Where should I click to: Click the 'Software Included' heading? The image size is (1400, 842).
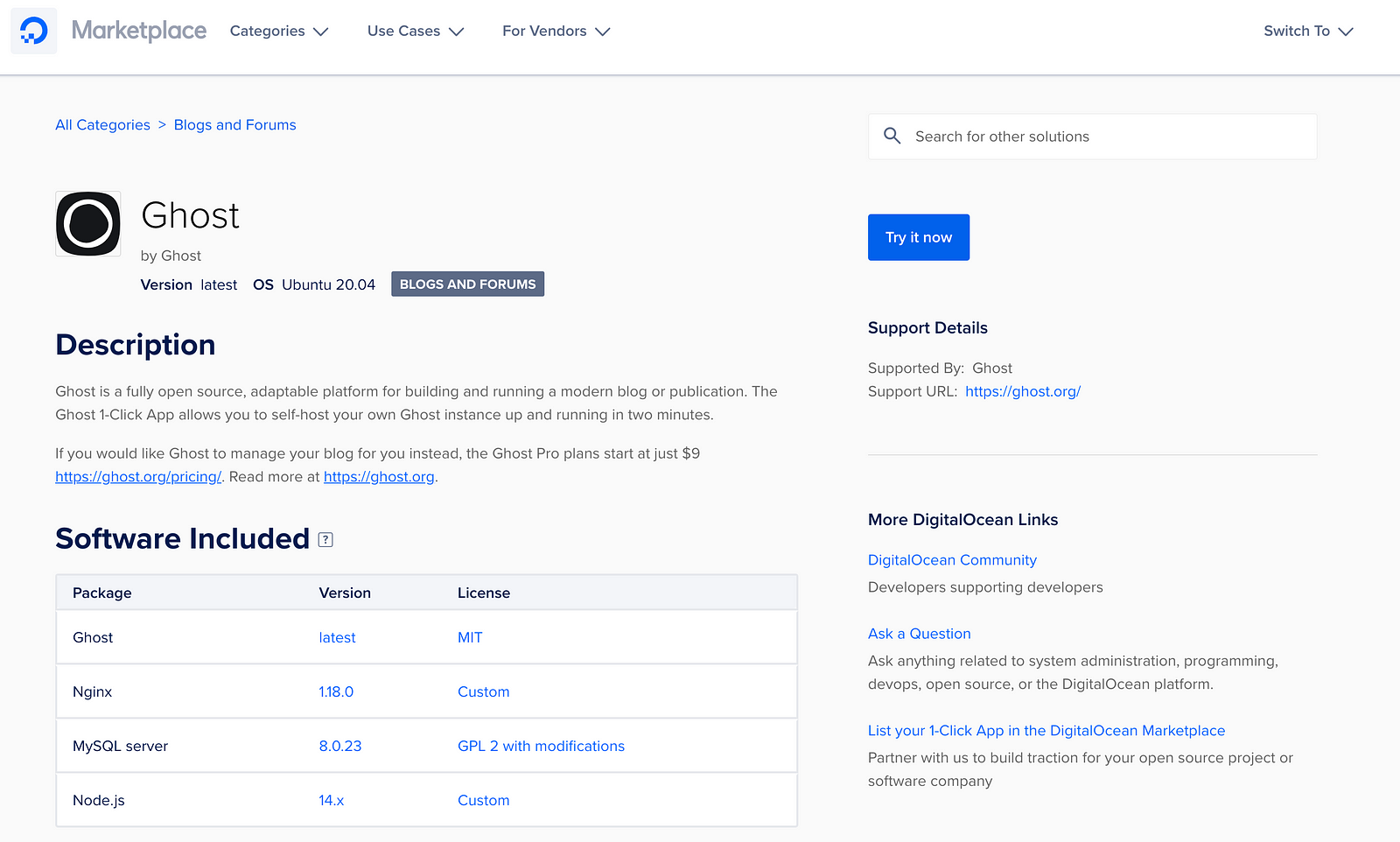click(182, 539)
